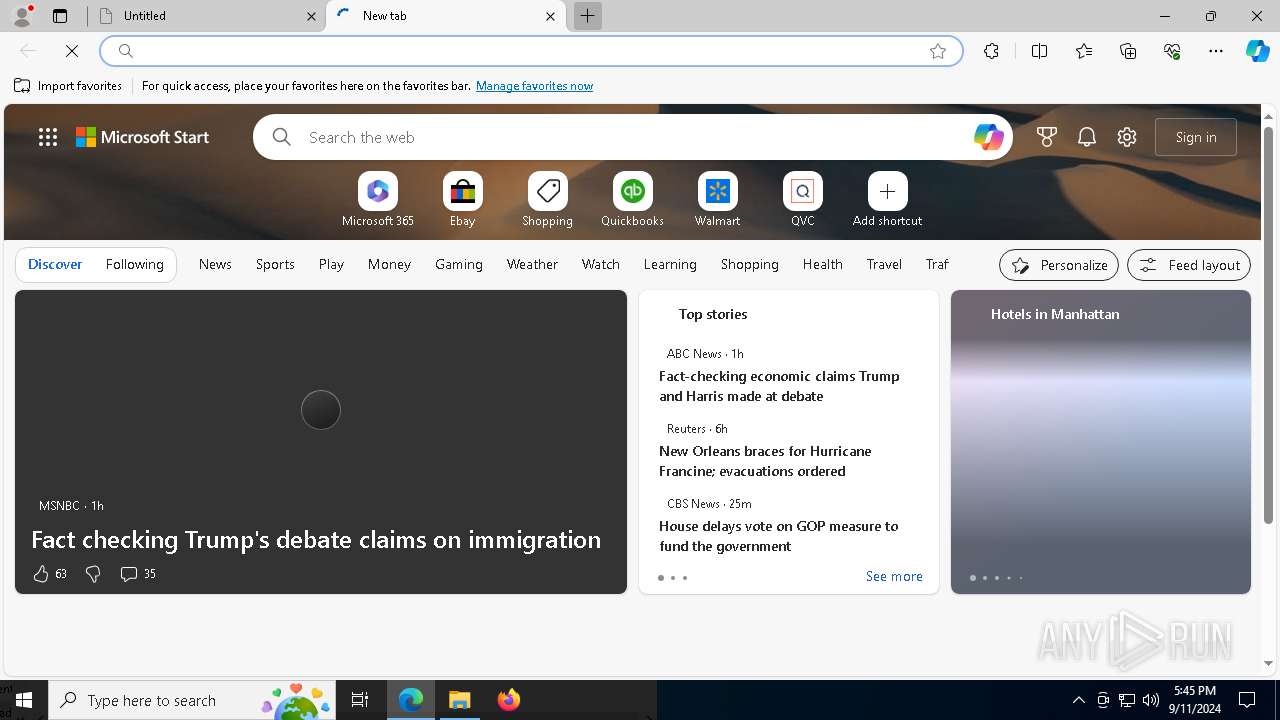Viewport: 1280px width, 720px height.
Task: Open the Ebay shortcut
Action: pyautogui.click(x=463, y=200)
